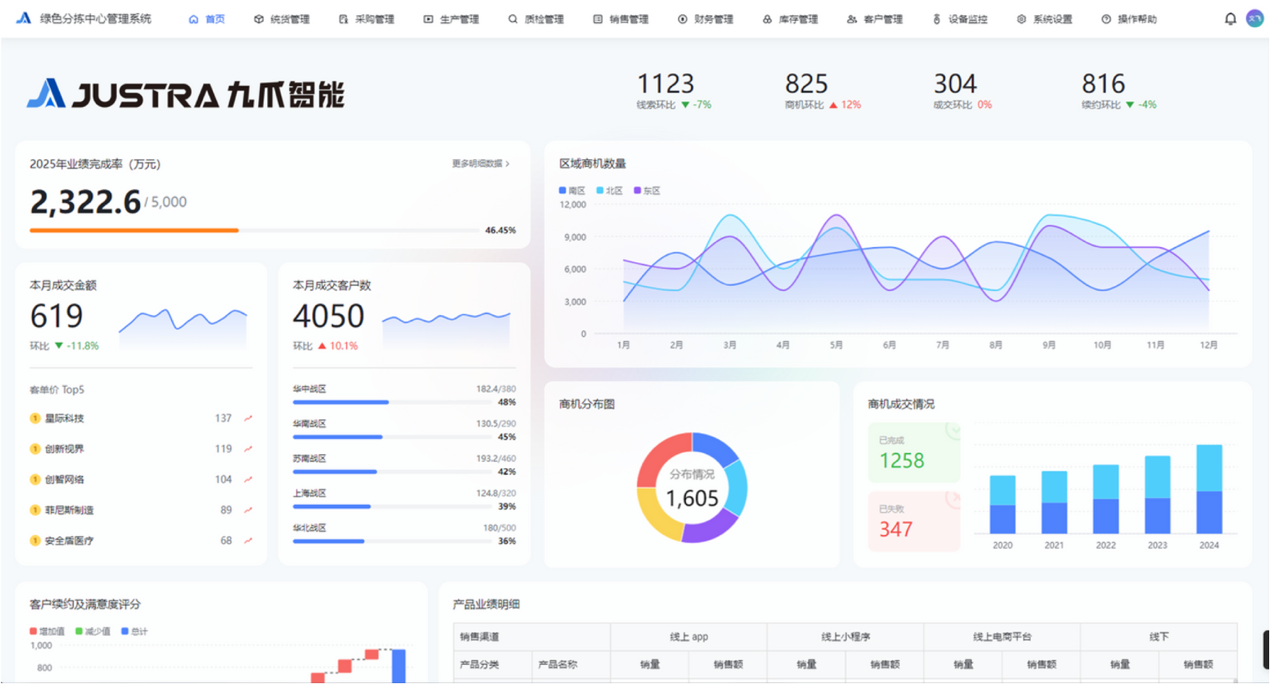Select the 库存管理 module icon
The height and width of the screenshot is (684, 1270).
(769, 18)
